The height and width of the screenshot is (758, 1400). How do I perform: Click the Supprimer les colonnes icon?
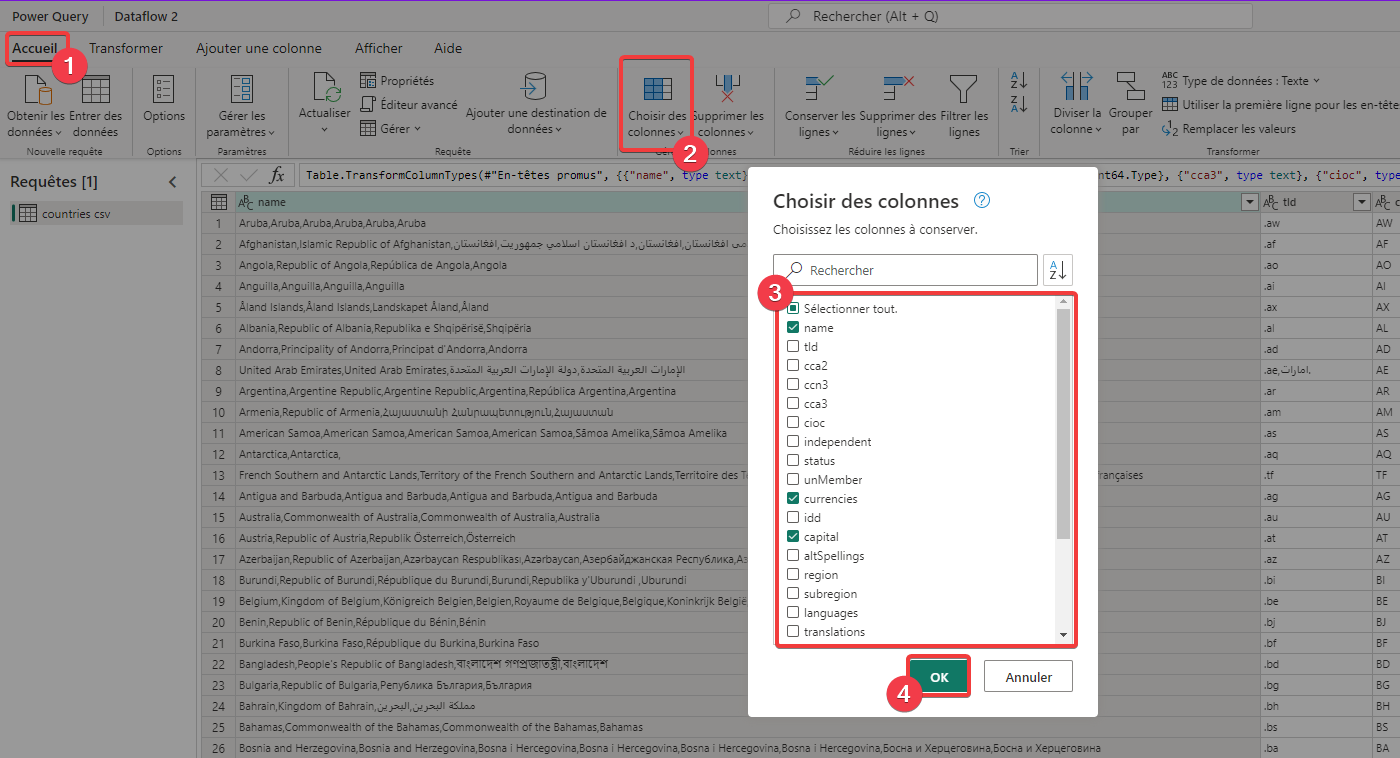[727, 89]
